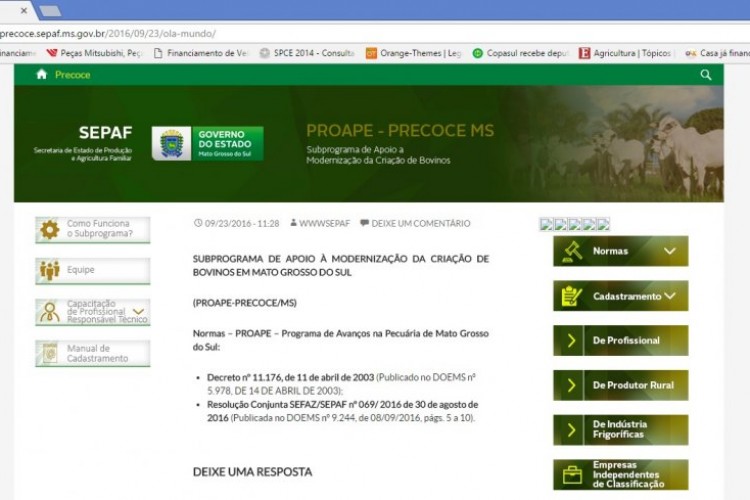
Task: Open Como Funciona o Subprograma gear button
Action: 92,230
